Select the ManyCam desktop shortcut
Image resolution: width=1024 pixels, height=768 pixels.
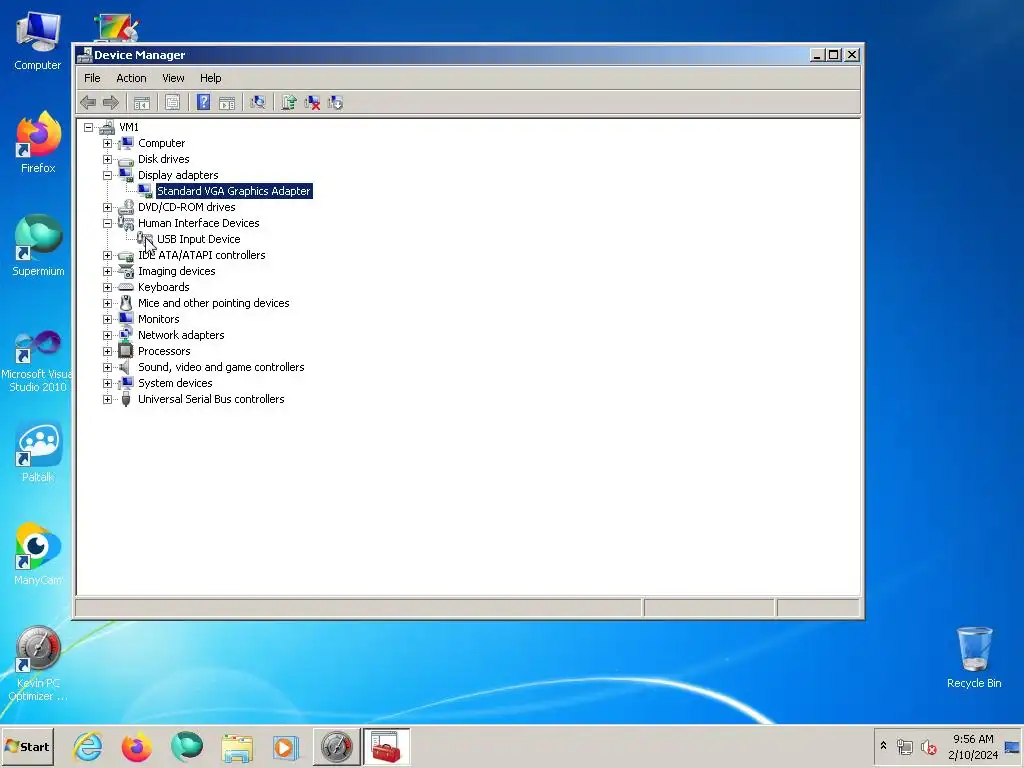pyautogui.click(x=38, y=554)
